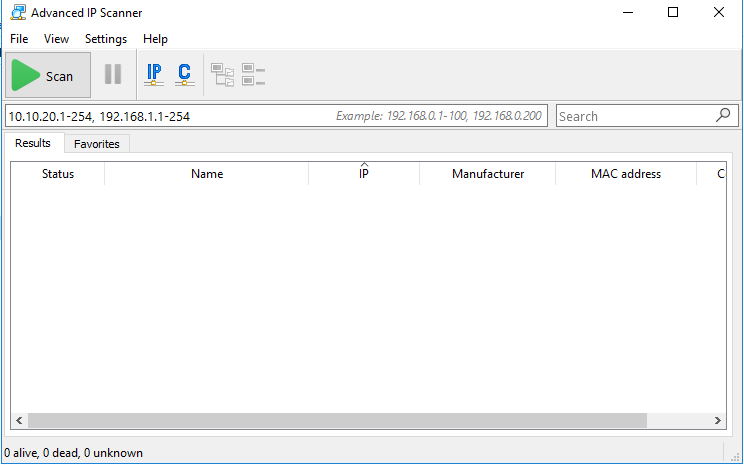Screen dimensions: 744x465
Task: Minimize the Advanced IP Scanner window
Action: 628,12
